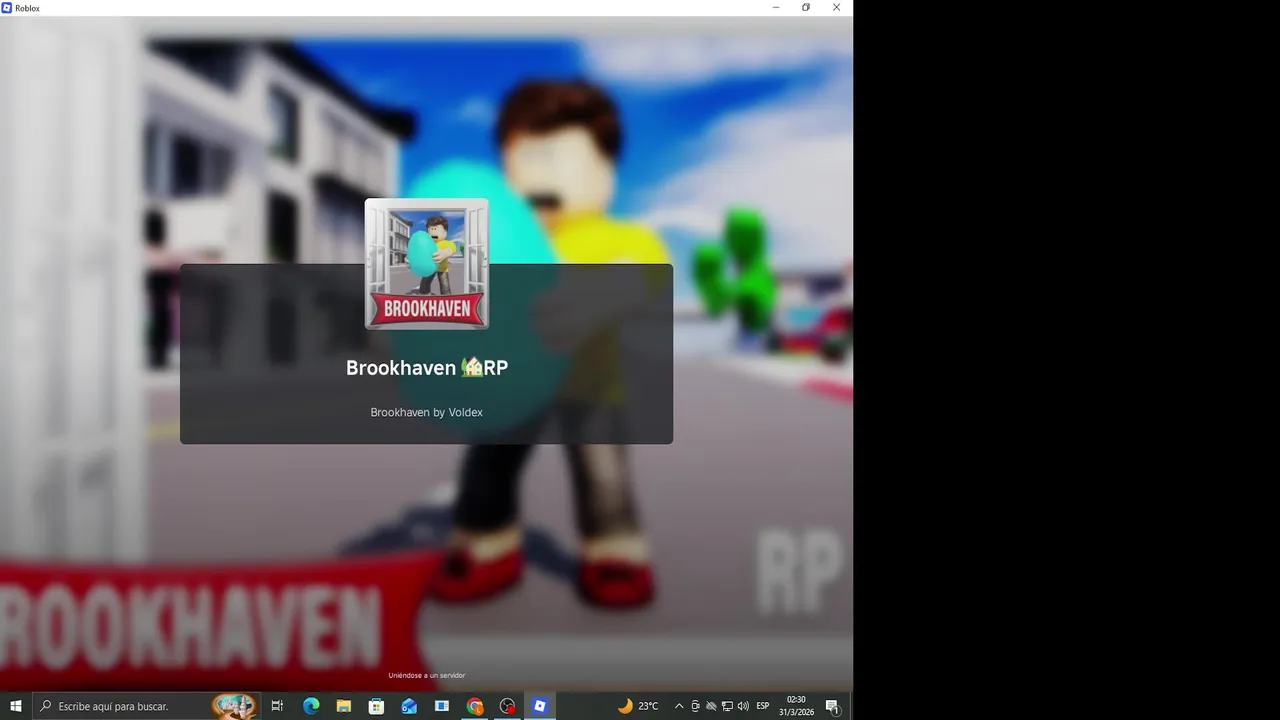Open the Windows notification center
The width and height of the screenshot is (1280, 720).
(x=832, y=706)
